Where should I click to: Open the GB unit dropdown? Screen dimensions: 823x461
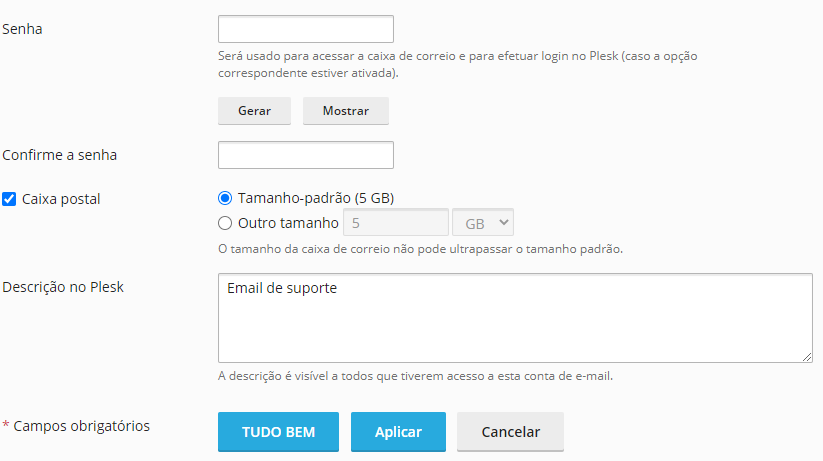tap(483, 223)
